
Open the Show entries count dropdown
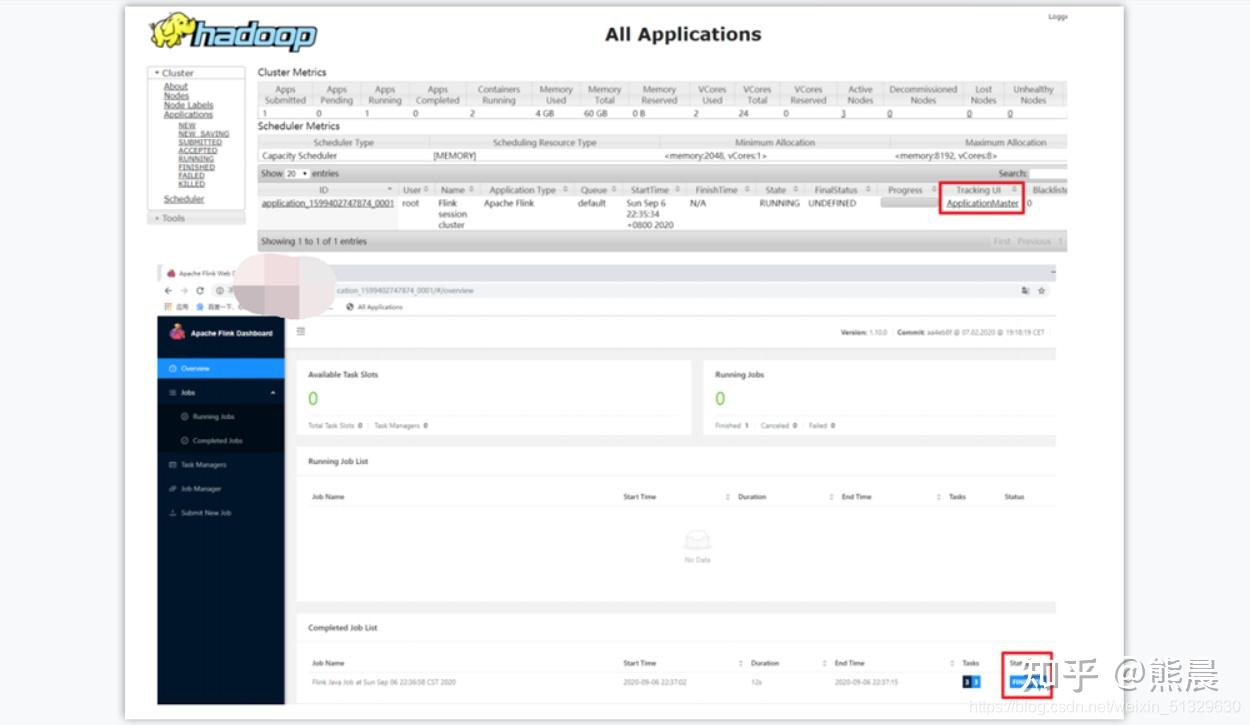coord(297,173)
